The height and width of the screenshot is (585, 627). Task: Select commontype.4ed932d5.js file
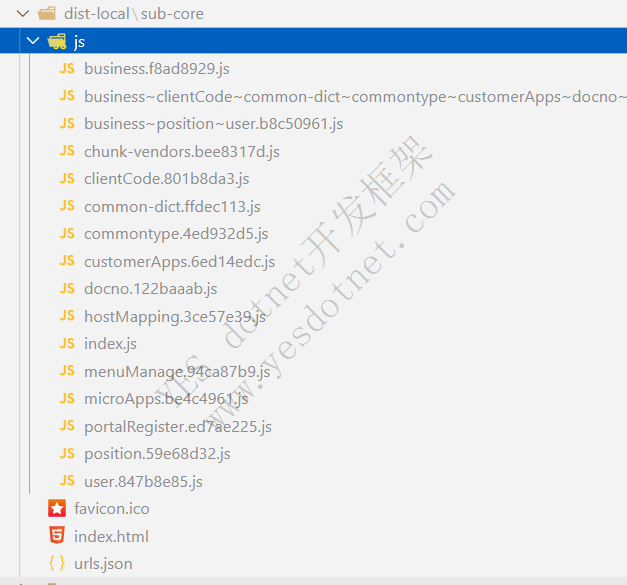[176, 234]
